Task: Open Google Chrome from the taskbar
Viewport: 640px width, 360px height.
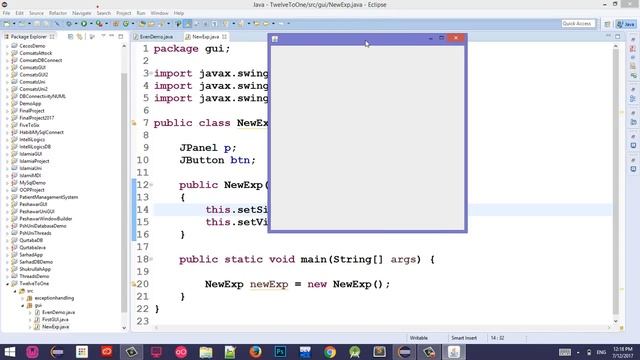Action: pos(330,352)
